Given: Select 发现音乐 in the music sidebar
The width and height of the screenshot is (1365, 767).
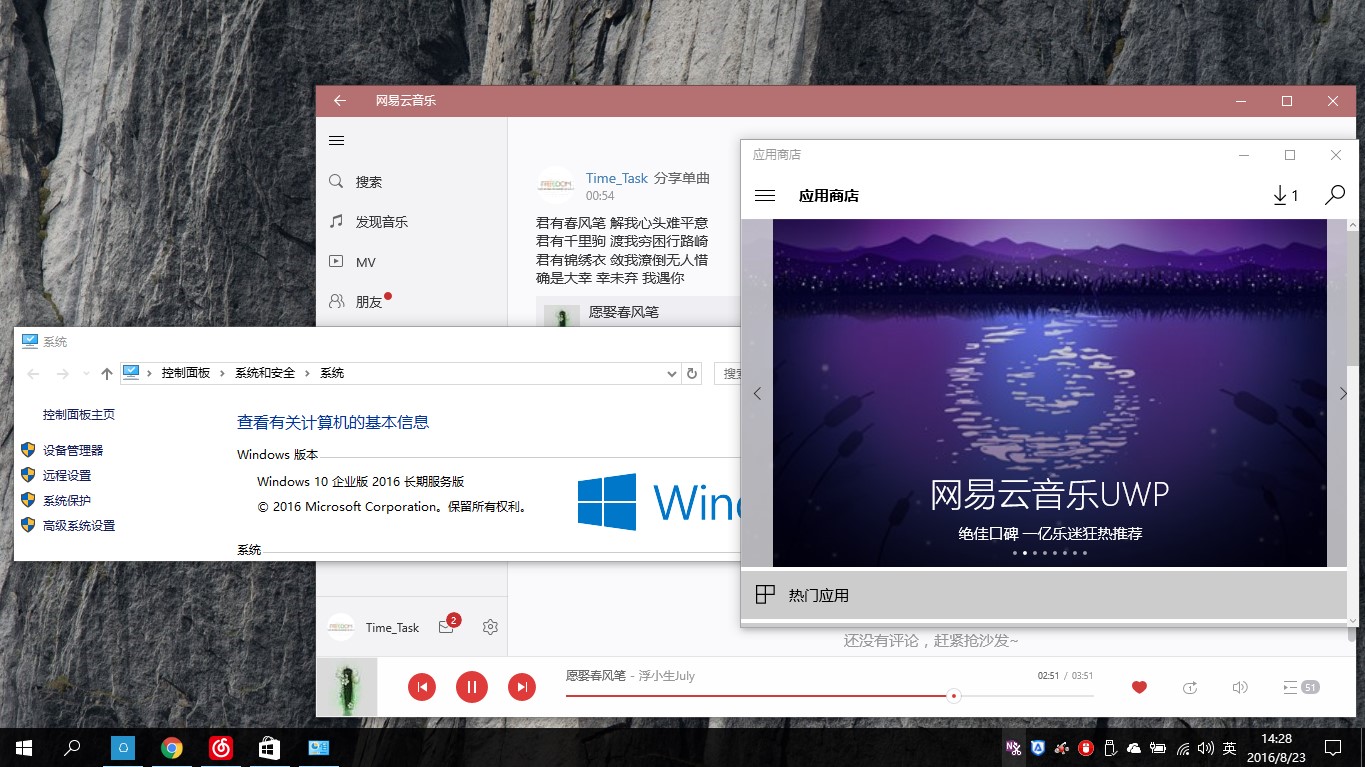Looking at the screenshot, I should coord(381,222).
